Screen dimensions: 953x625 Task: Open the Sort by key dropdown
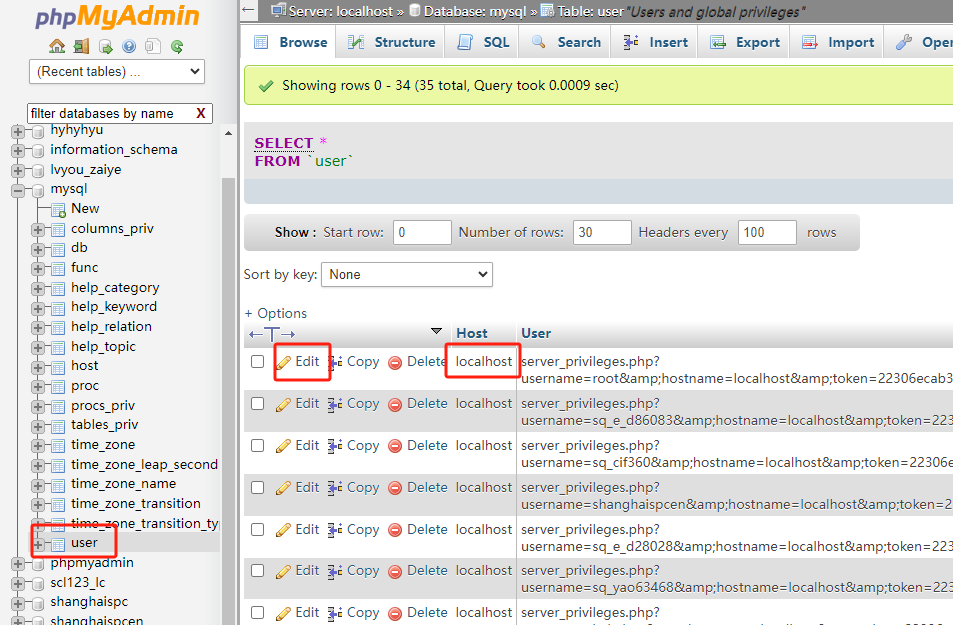coord(408,274)
